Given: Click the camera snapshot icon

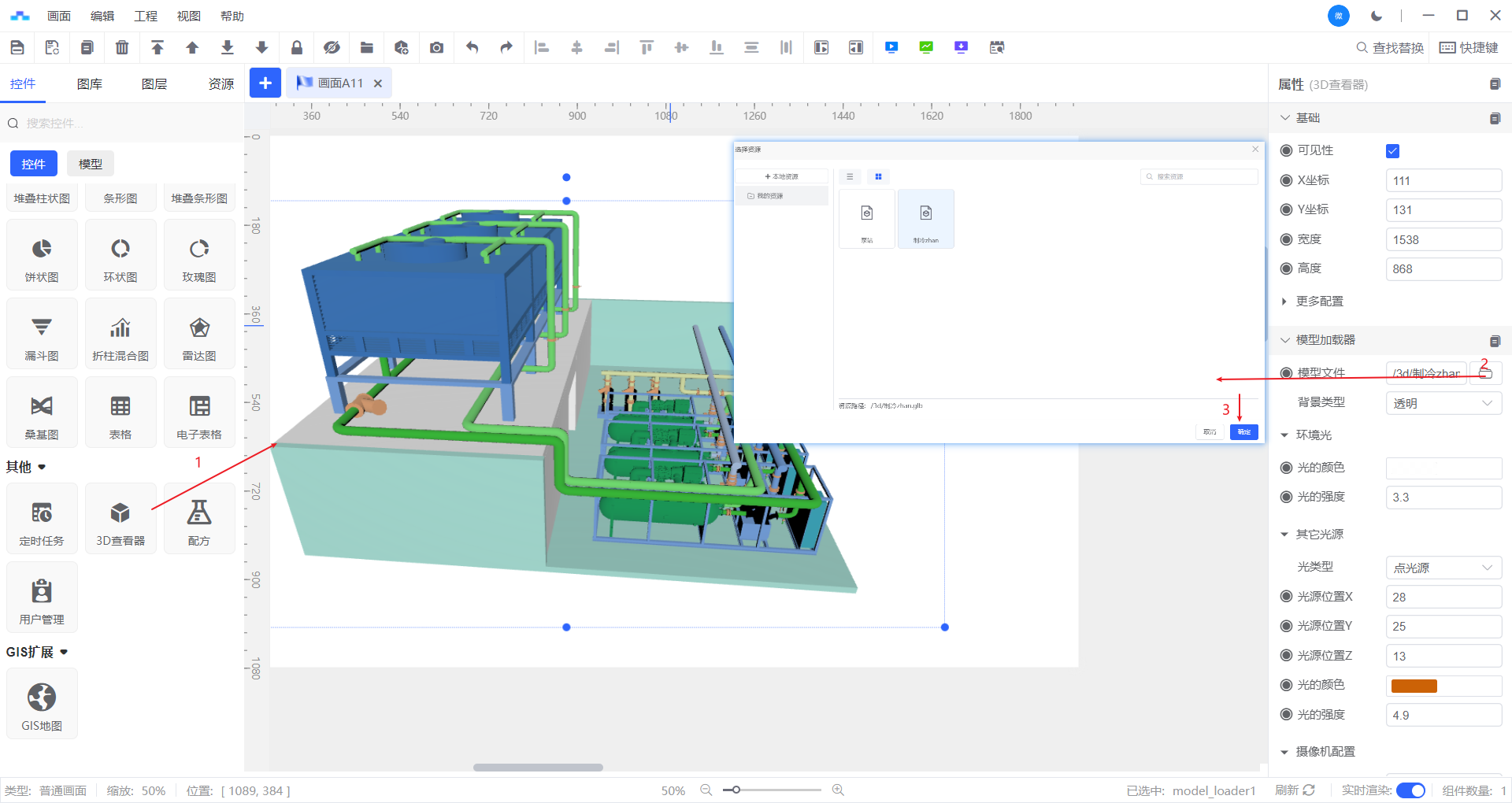Looking at the screenshot, I should tap(436, 47).
